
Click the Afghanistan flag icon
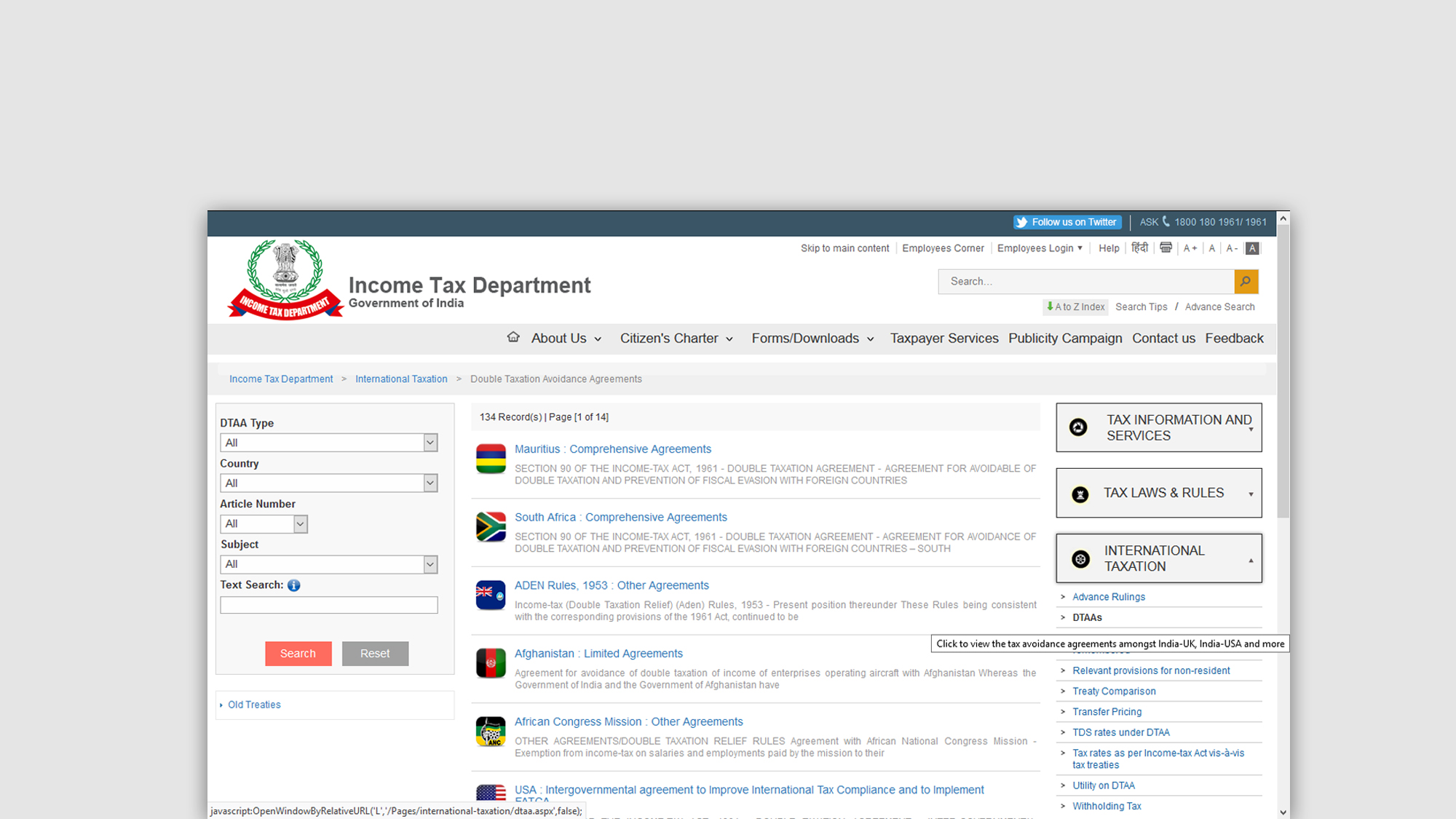click(491, 663)
